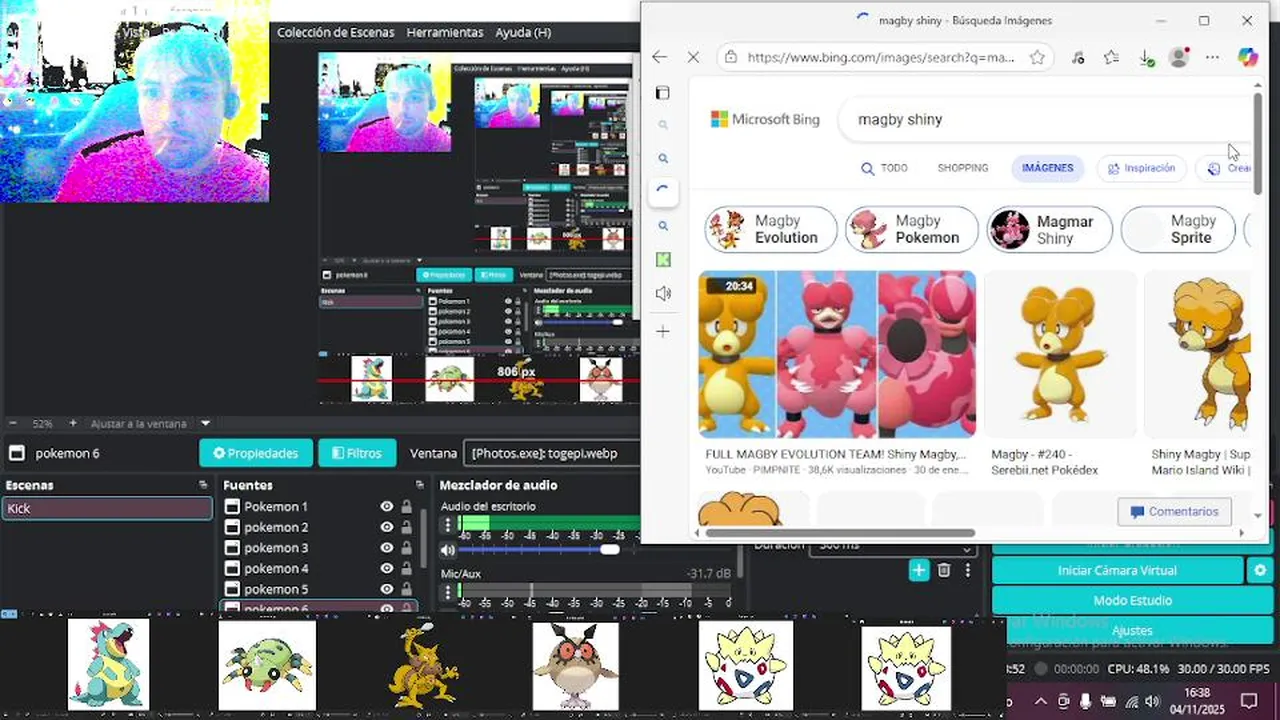1280x720 pixels.
Task: Switch to the SHOPPING tab on Bing
Action: click(x=962, y=168)
